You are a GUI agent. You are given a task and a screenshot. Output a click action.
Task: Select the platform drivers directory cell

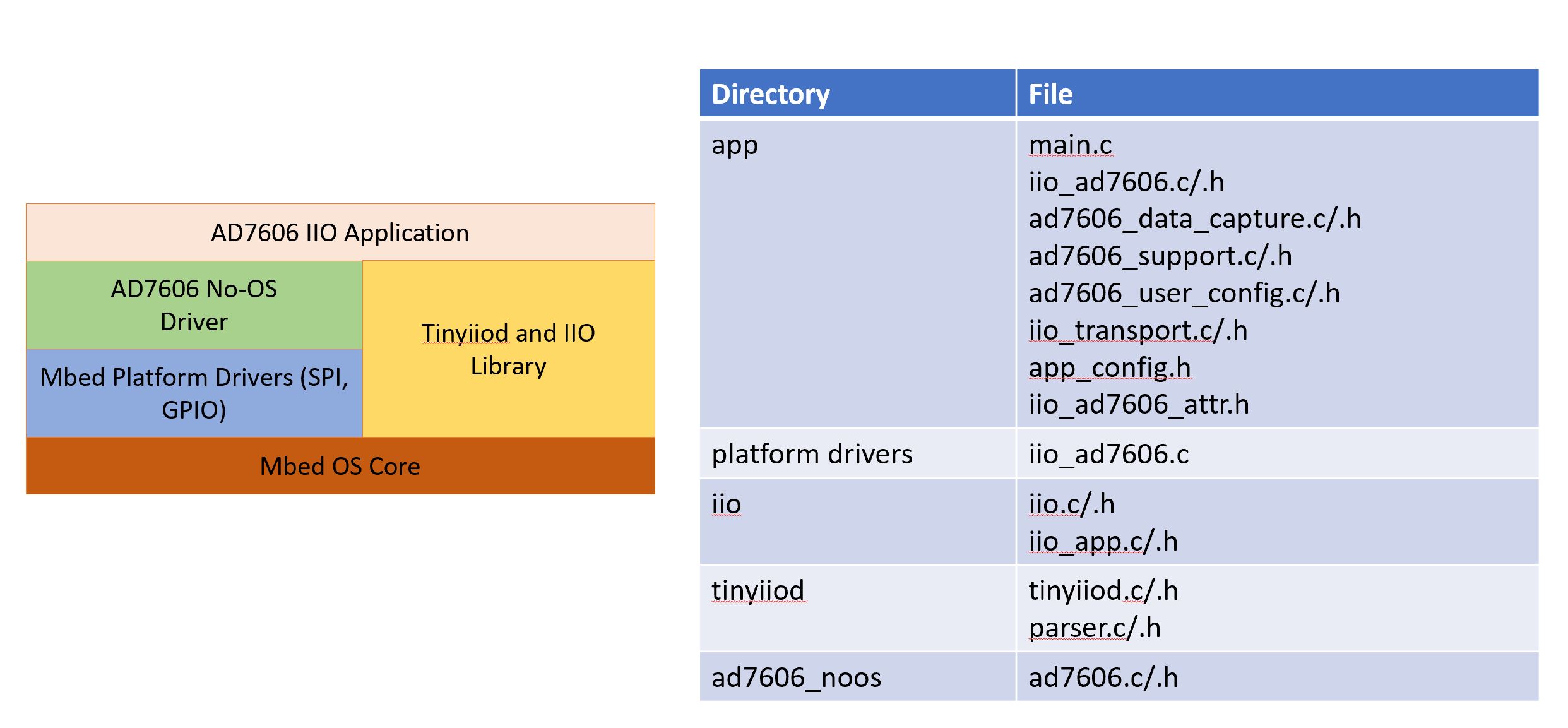(x=857, y=453)
